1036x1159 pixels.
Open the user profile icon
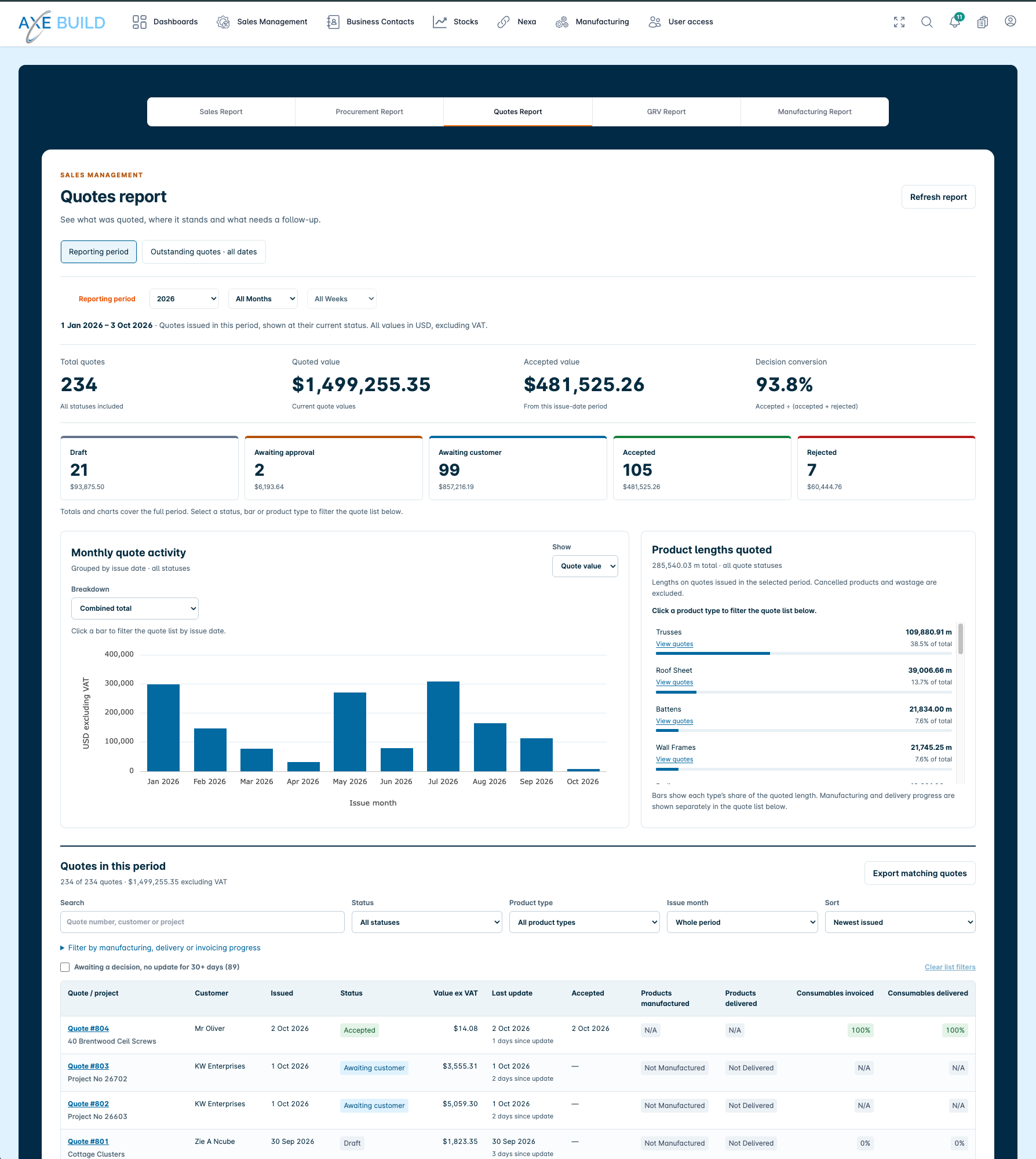(1011, 21)
